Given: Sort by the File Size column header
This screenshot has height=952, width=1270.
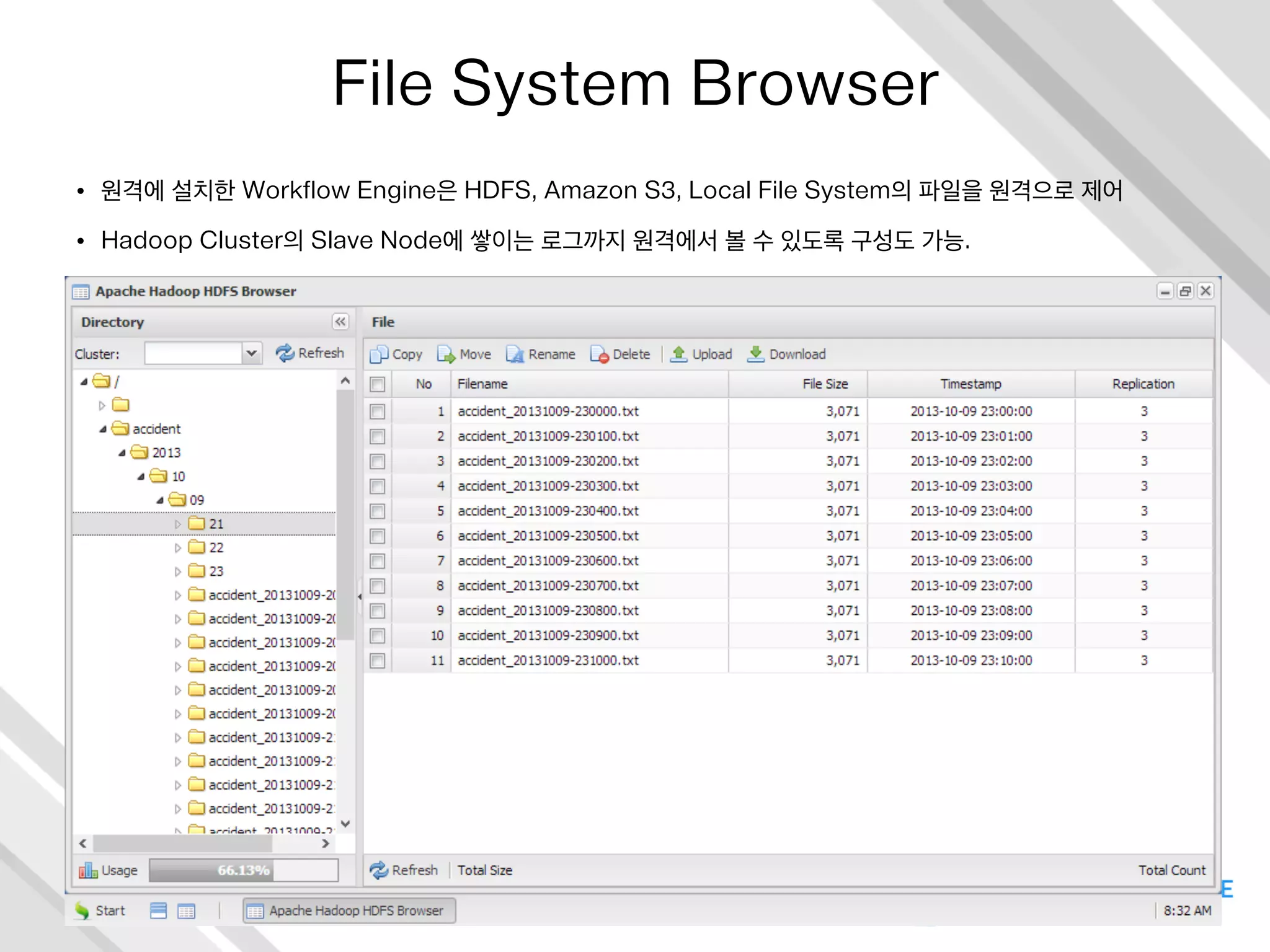Looking at the screenshot, I should pyautogui.click(x=798, y=384).
